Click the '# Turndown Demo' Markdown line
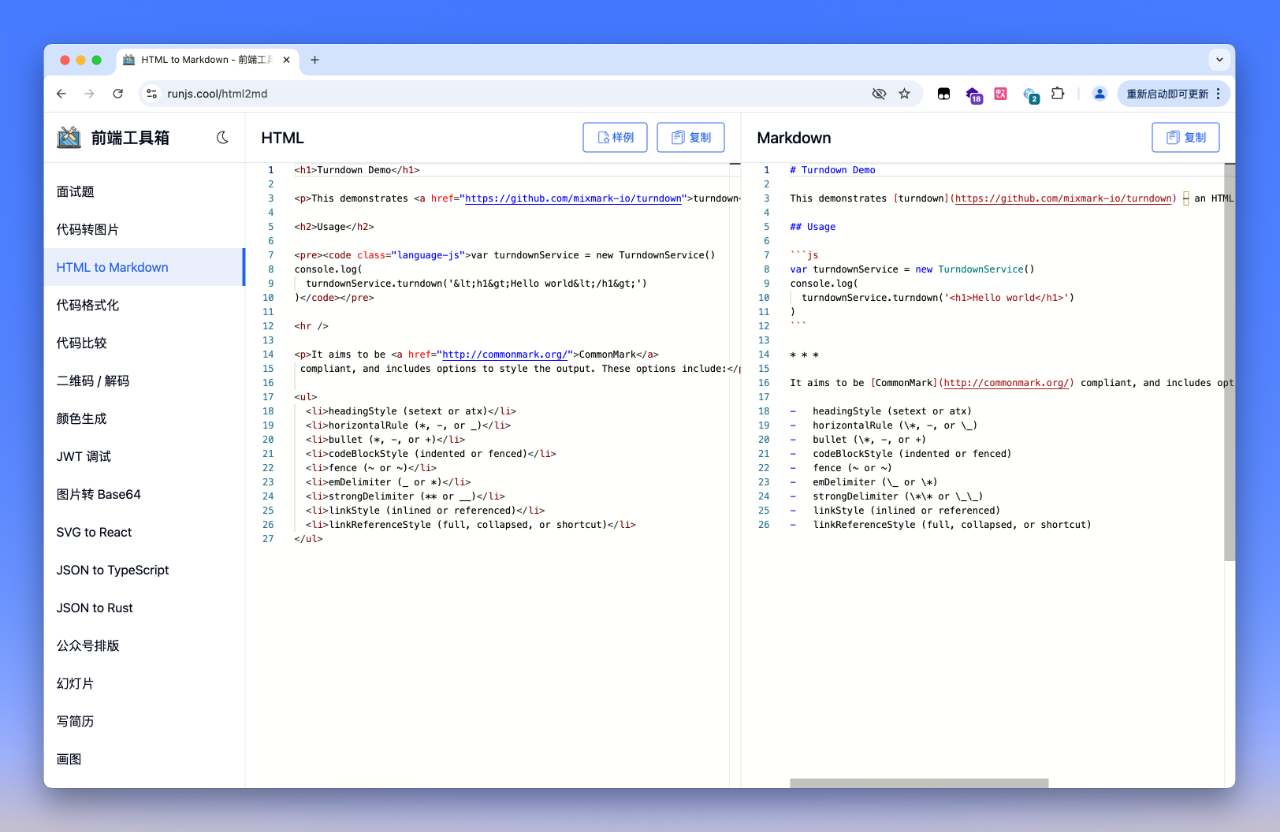Viewport: 1280px width, 832px height. coord(832,170)
